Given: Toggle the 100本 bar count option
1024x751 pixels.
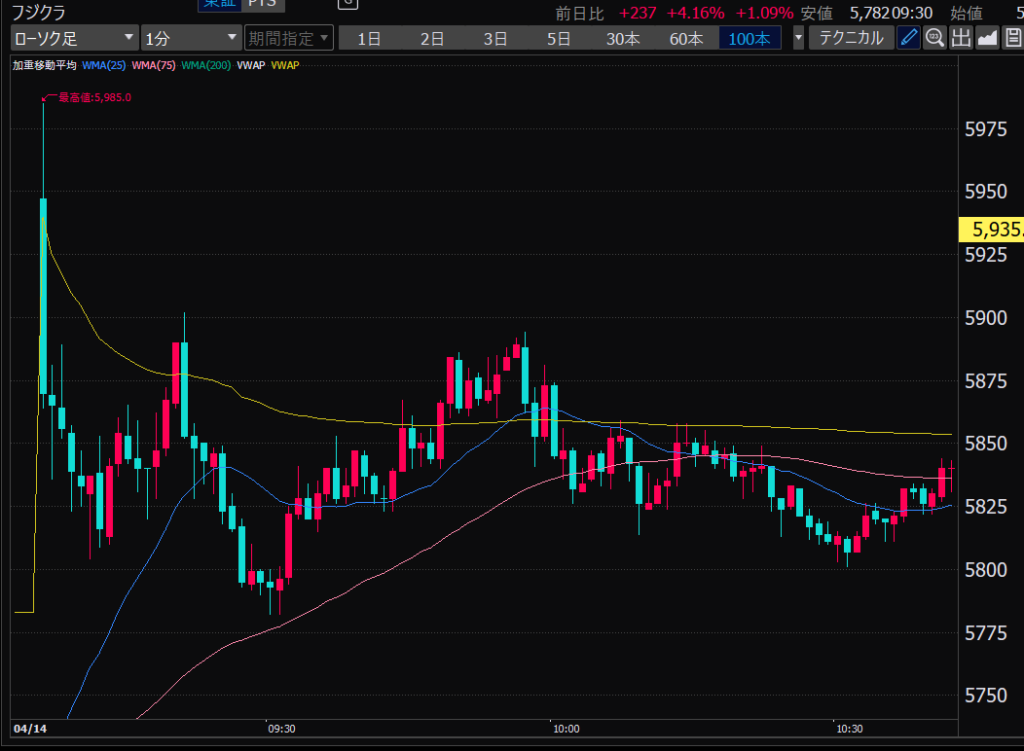Looking at the screenshot, I should click(x=749, y=39).
